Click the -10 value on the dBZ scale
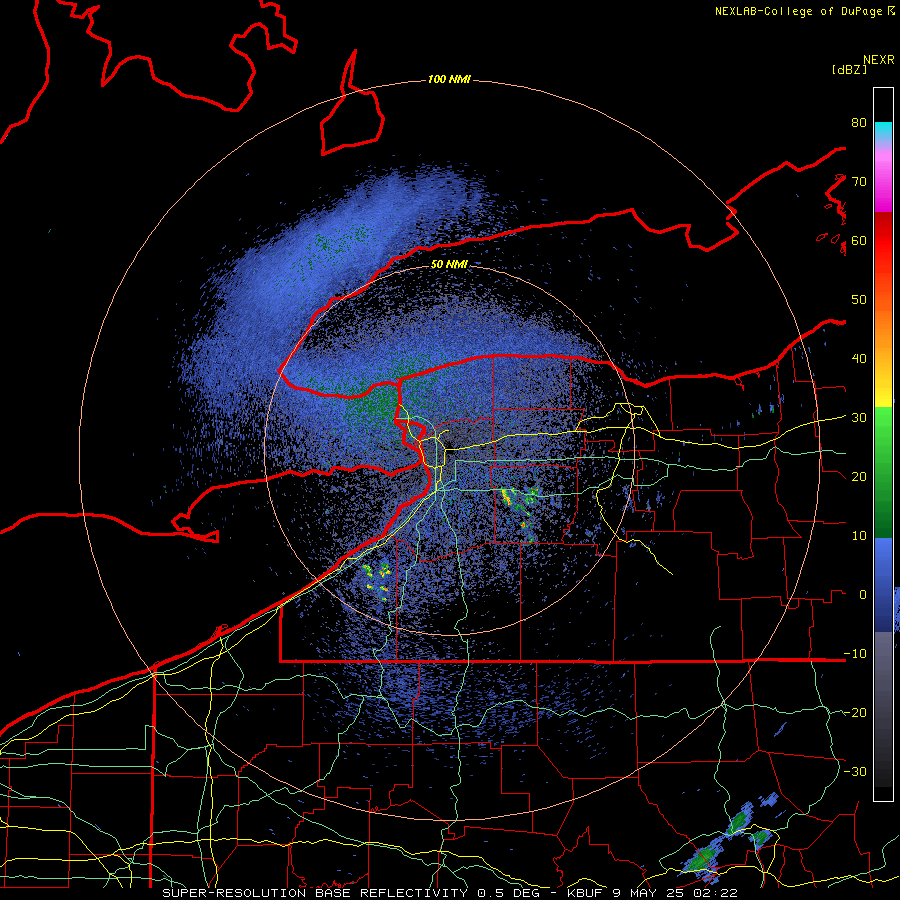The height and width of the screenshot is (900, 900). (855, 654)
